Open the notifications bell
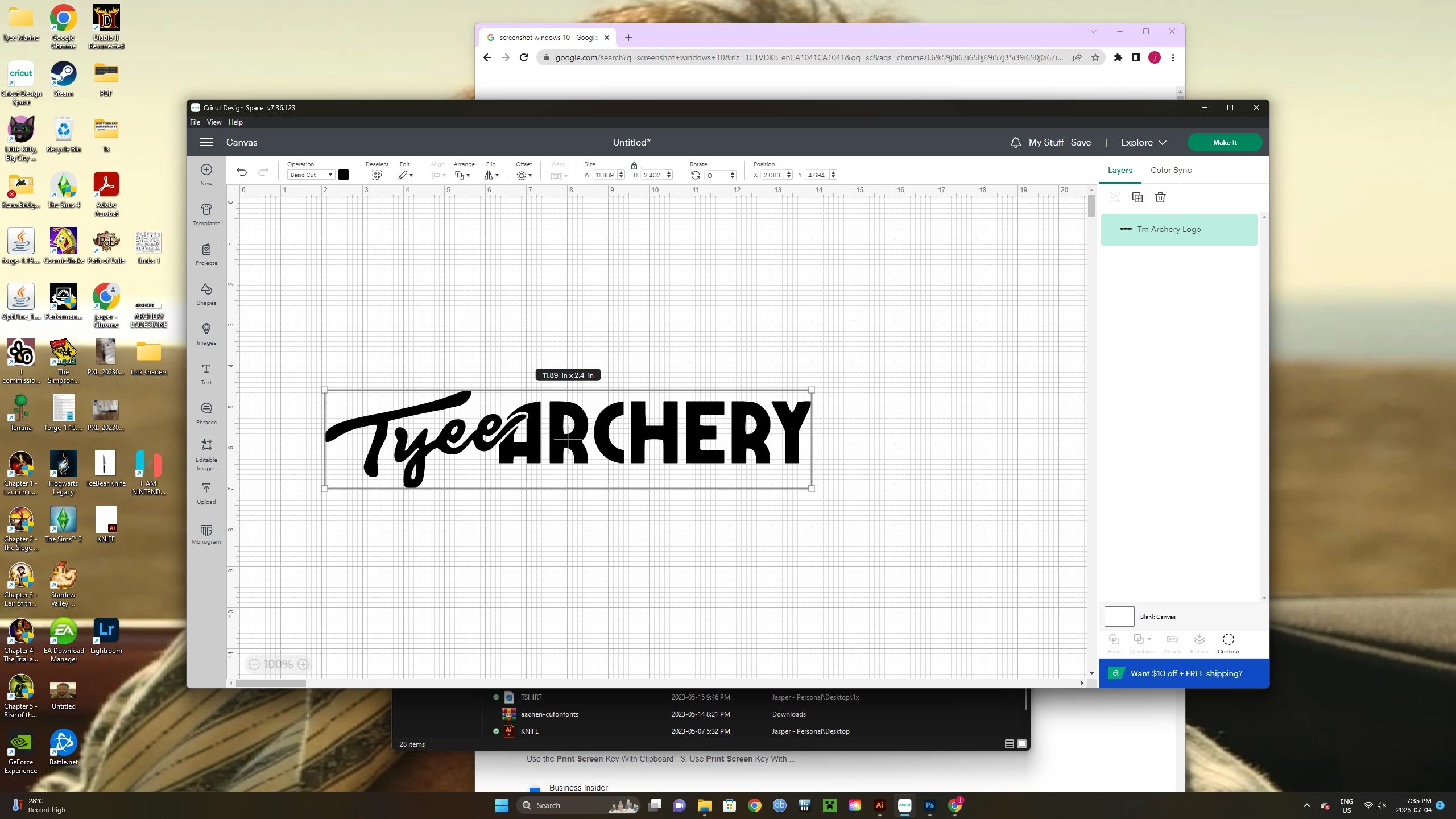1456x819 pixels. coord(1015,142)
